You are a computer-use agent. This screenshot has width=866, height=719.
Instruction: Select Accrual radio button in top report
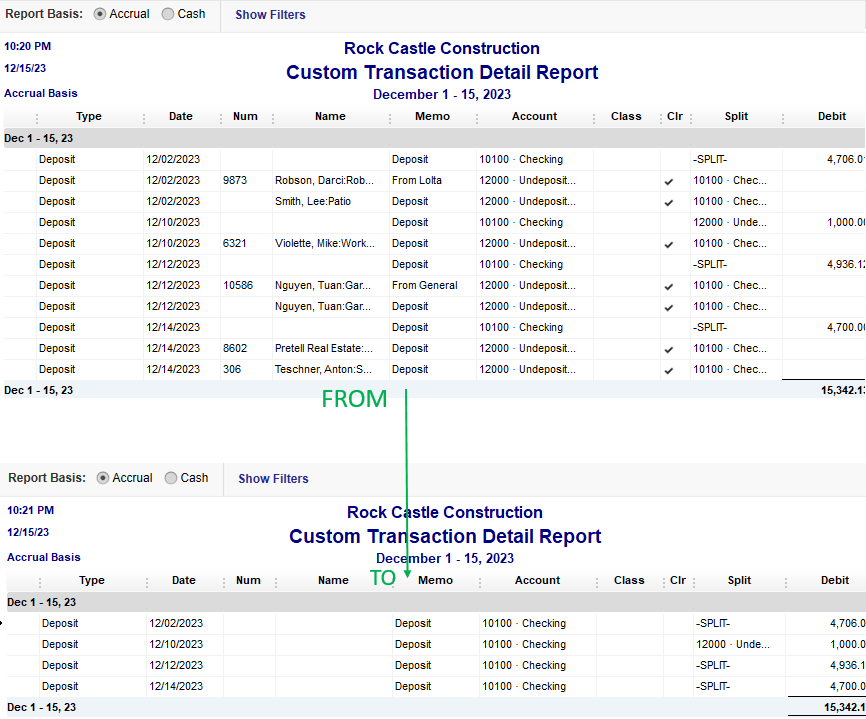[101, 14]
